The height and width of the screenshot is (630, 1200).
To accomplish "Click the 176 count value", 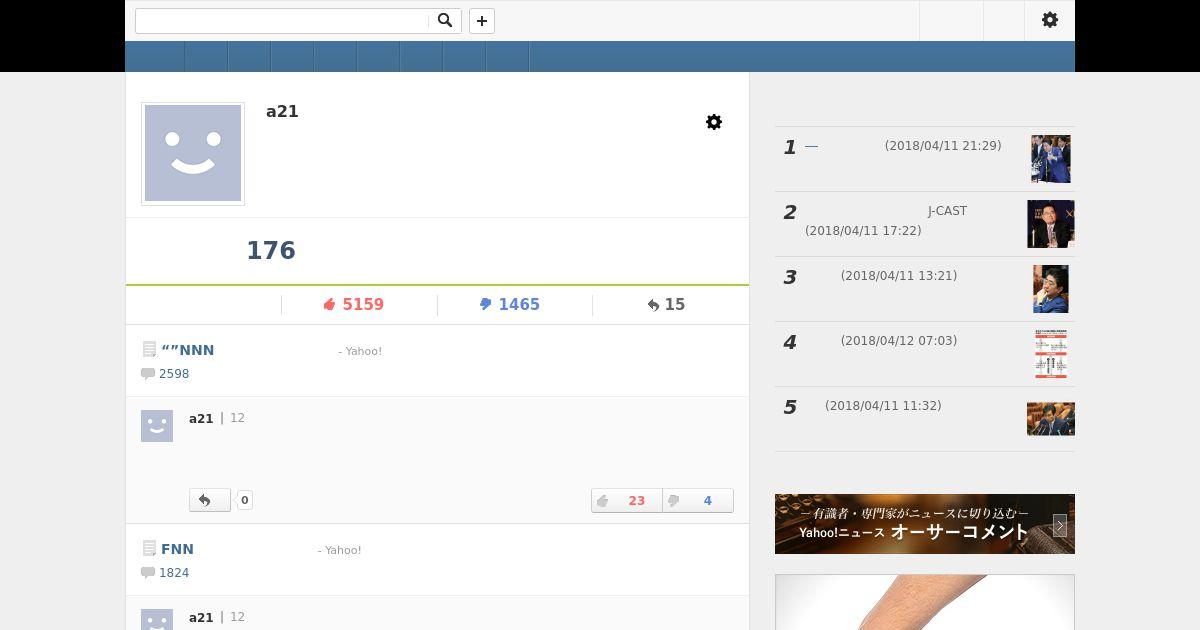I will click(x=271, y=251).
